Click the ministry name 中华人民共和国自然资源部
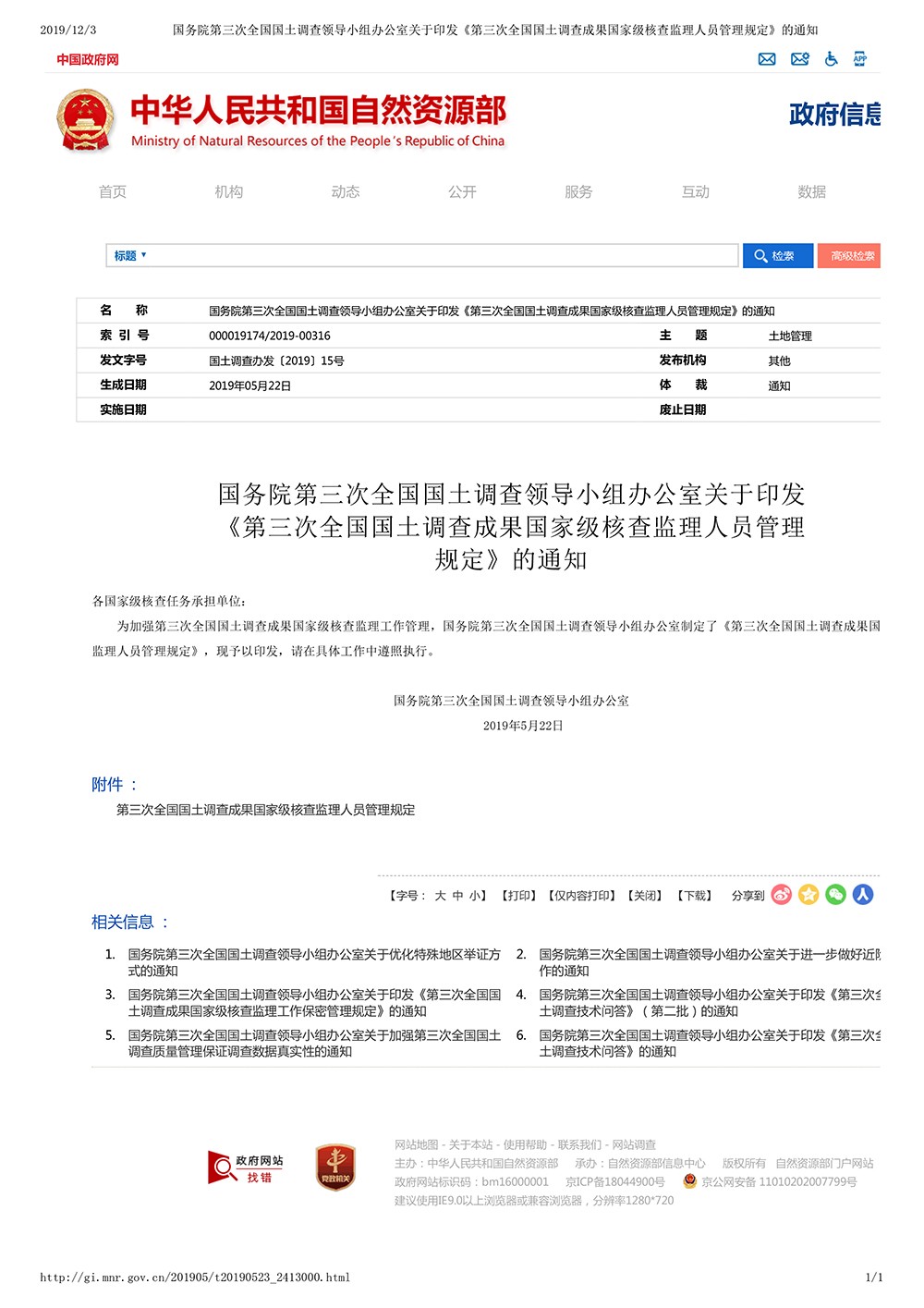The image size is (924, 1308). point(319,110)
